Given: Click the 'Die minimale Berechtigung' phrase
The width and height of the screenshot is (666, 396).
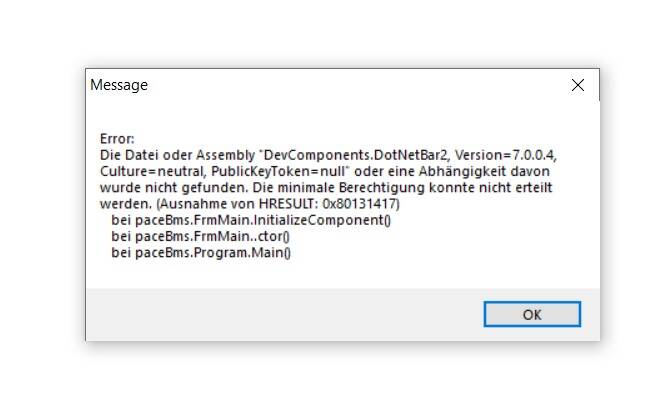Looking at the screenshot, I should pos(339,187).
